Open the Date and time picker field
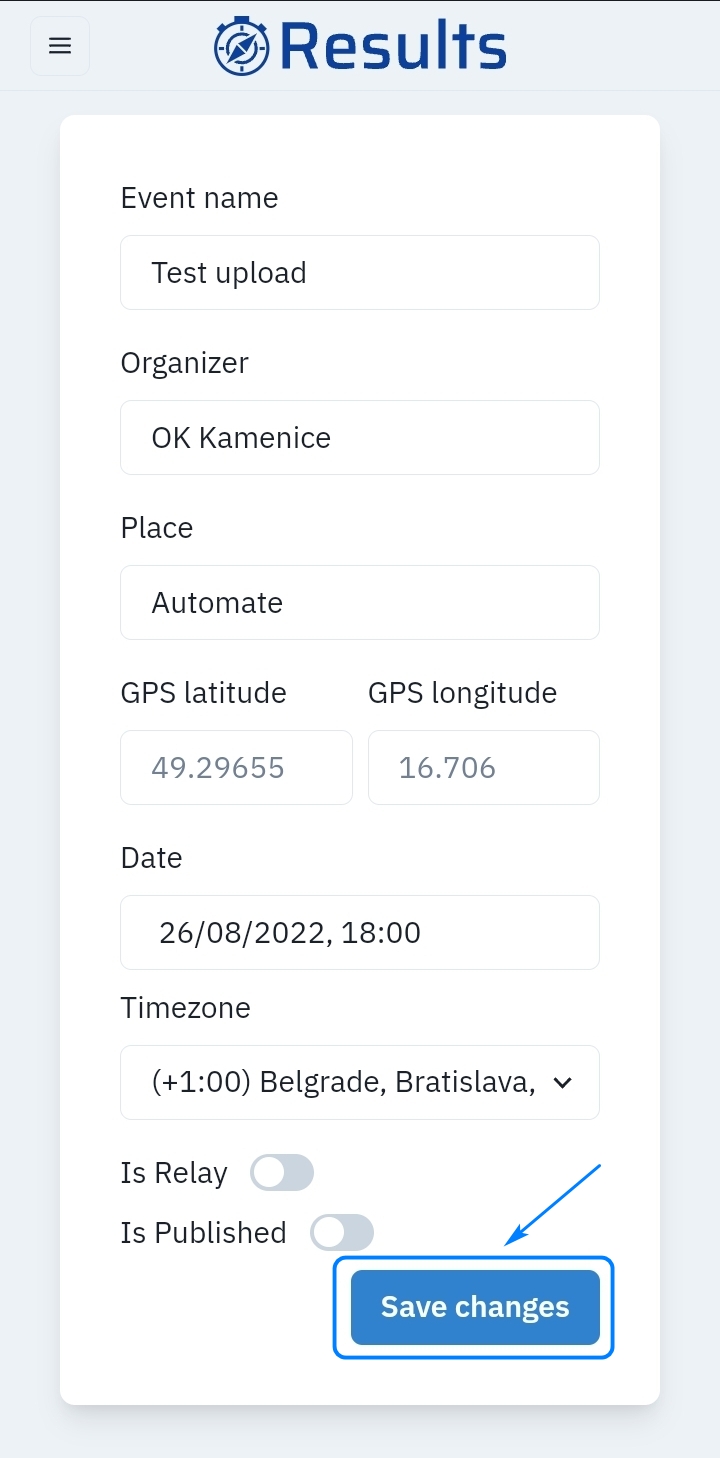The width and height of the screenshot is (720, 1458). tap(360, 932)
